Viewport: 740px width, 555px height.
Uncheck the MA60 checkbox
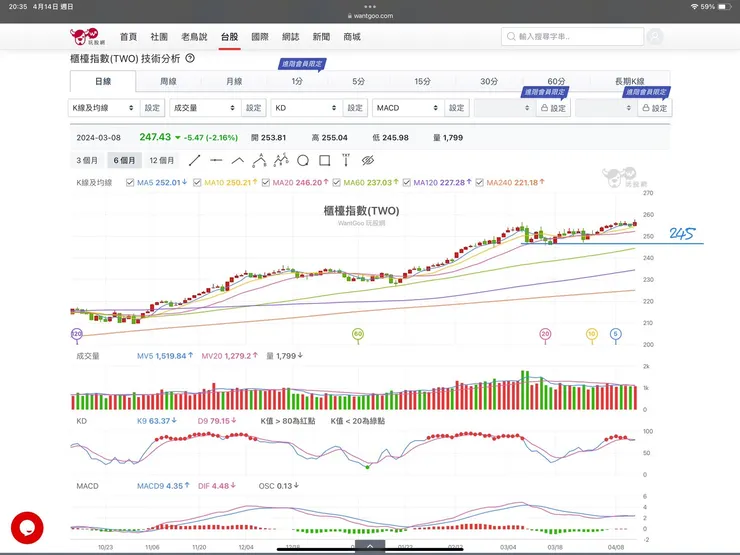point(336,183)
